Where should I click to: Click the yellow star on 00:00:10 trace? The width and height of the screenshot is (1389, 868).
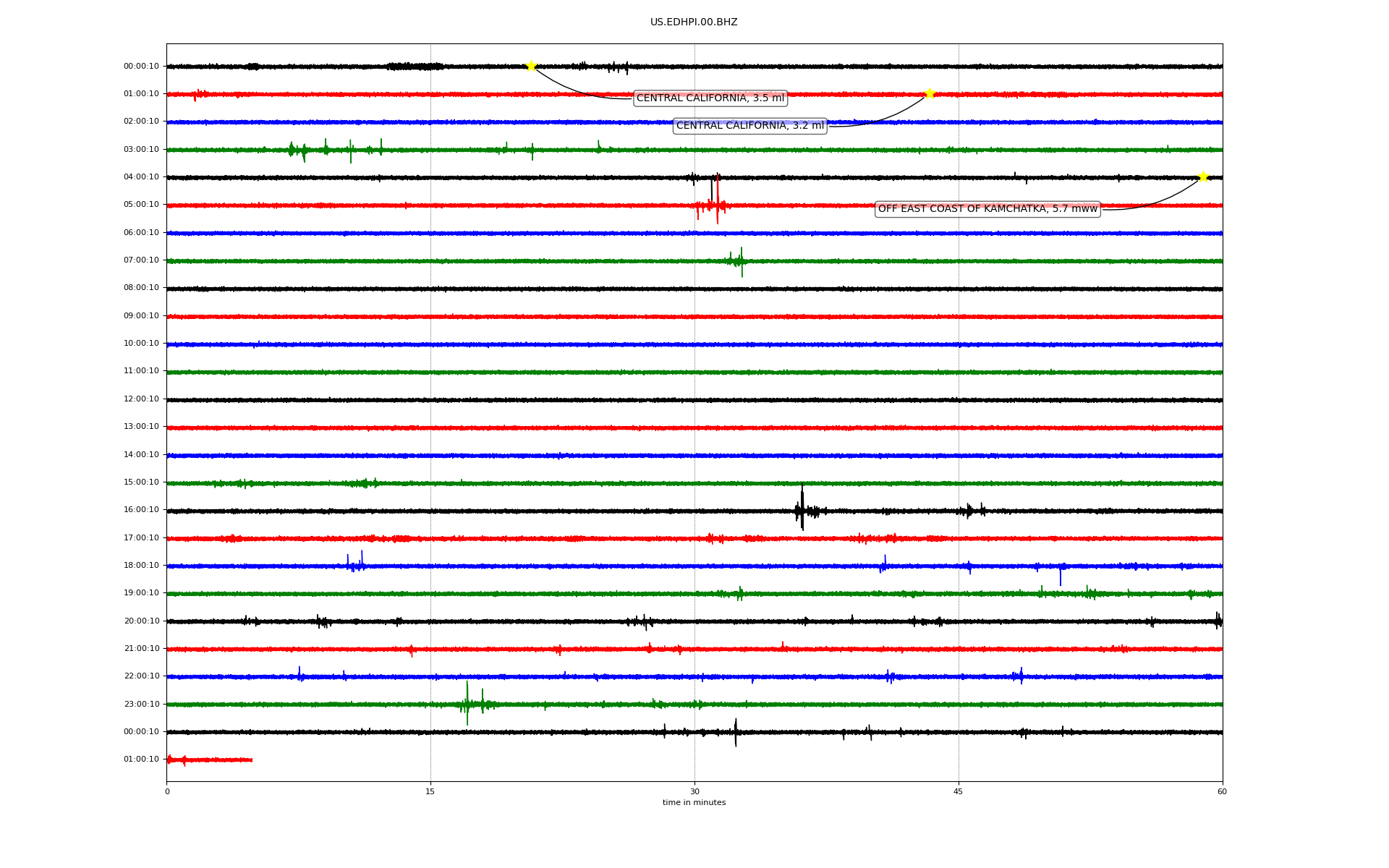tap(531, 66)
